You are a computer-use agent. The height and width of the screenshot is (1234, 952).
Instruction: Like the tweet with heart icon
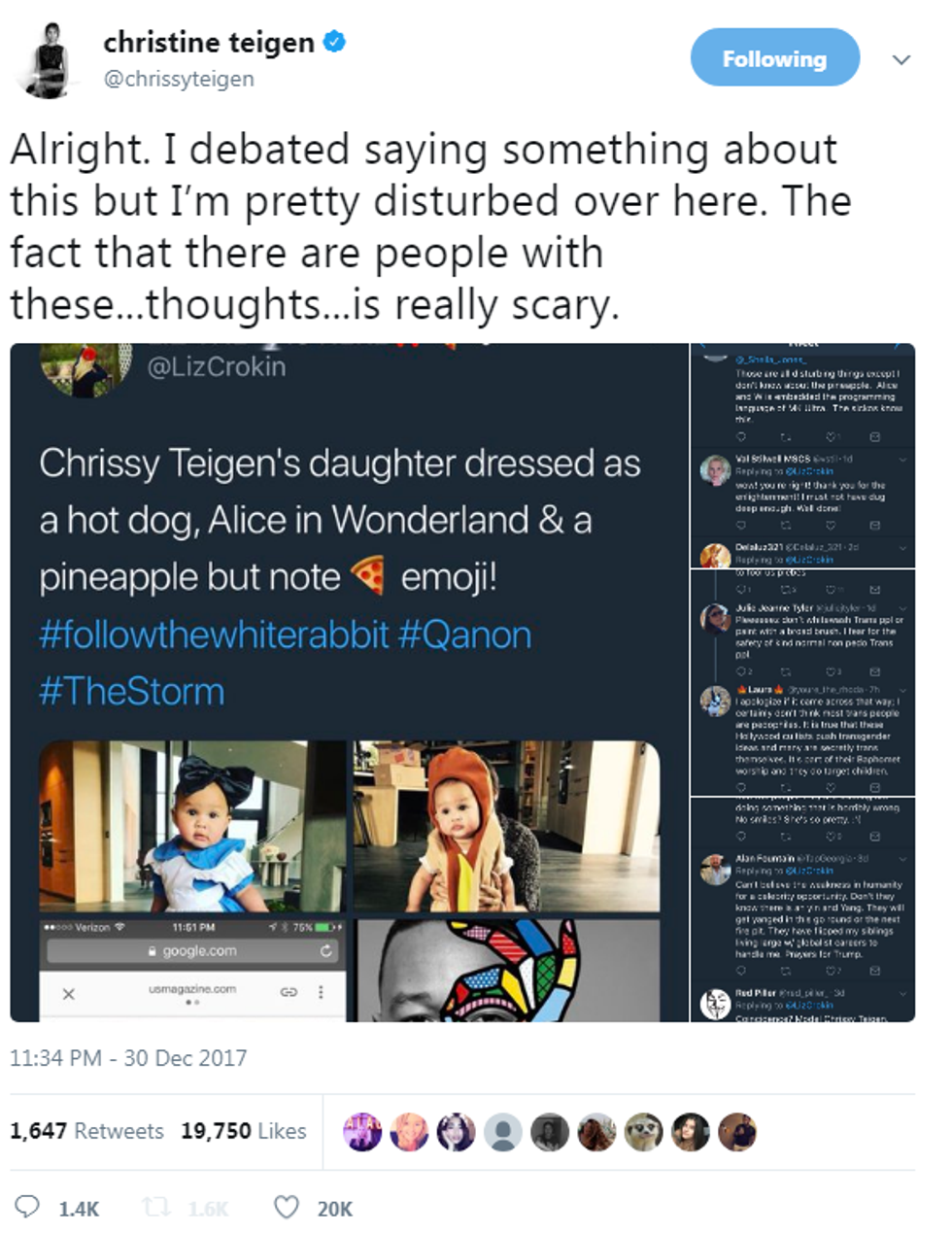point(286,1208)
